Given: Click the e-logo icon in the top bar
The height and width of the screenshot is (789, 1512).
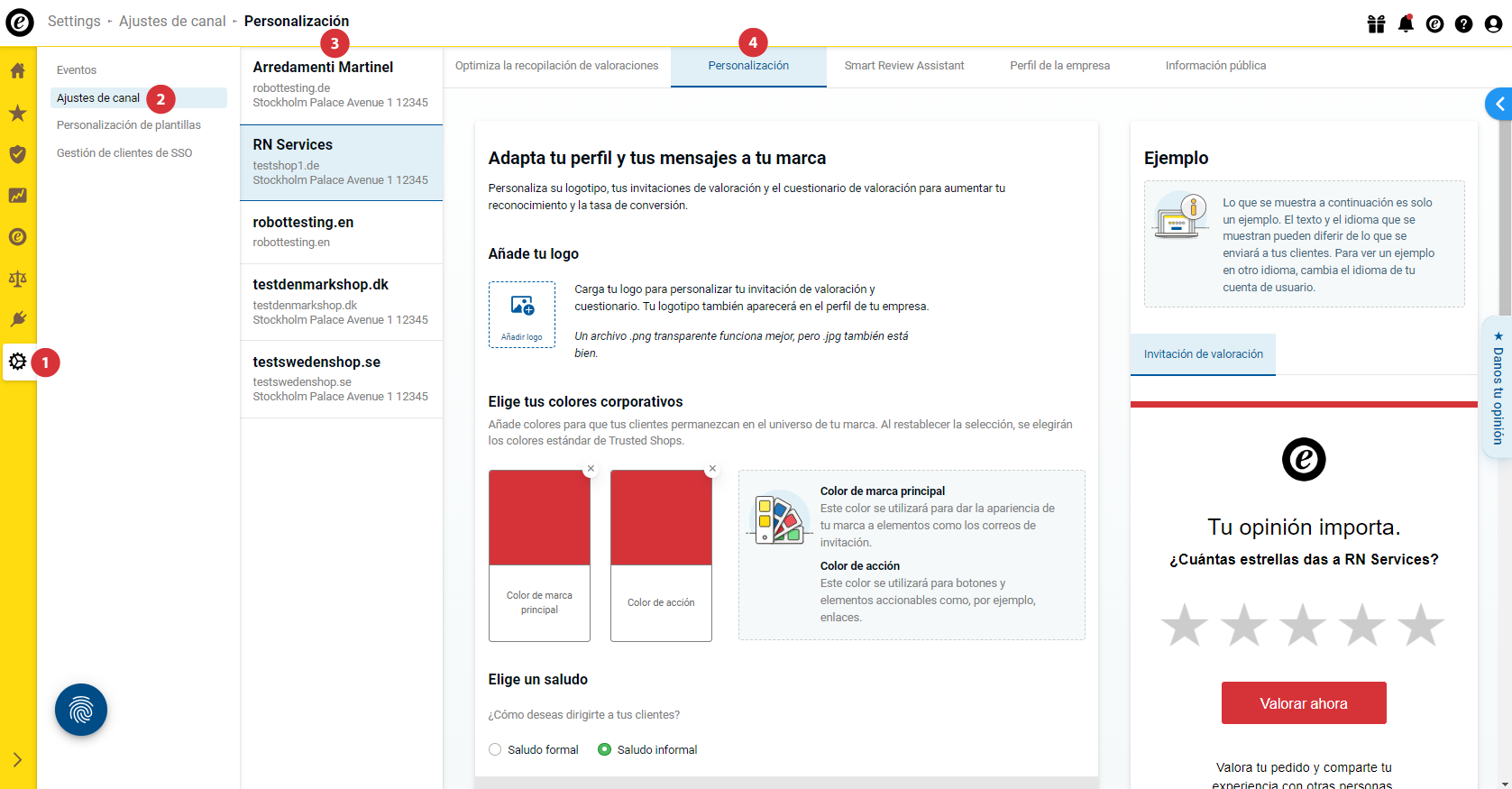Looking at the screenshot, I should coord(1434,24).
